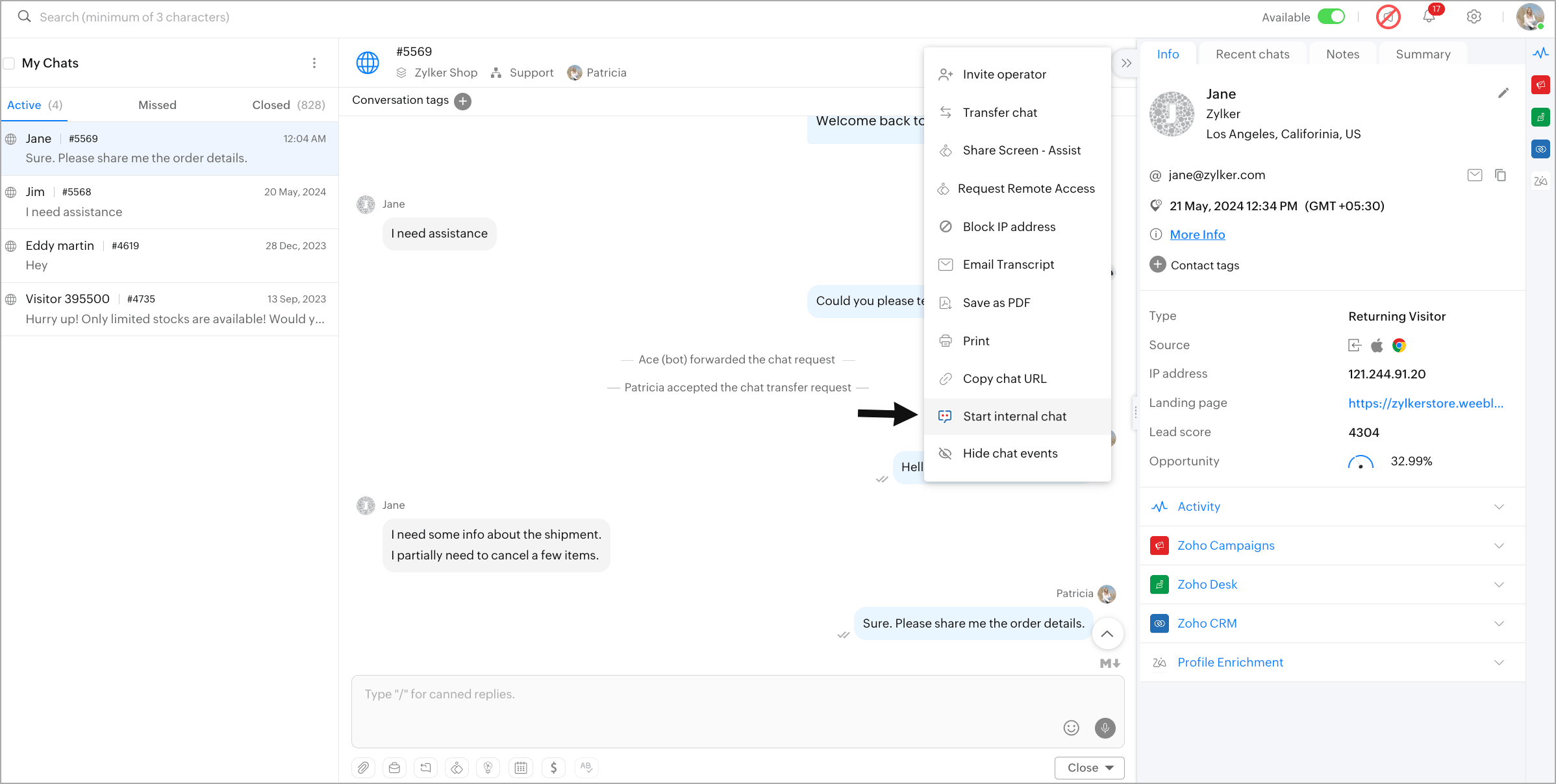Open the landing page zylkerstore link
This screenshot has width=1556, height=784.
pos(1425,403)
